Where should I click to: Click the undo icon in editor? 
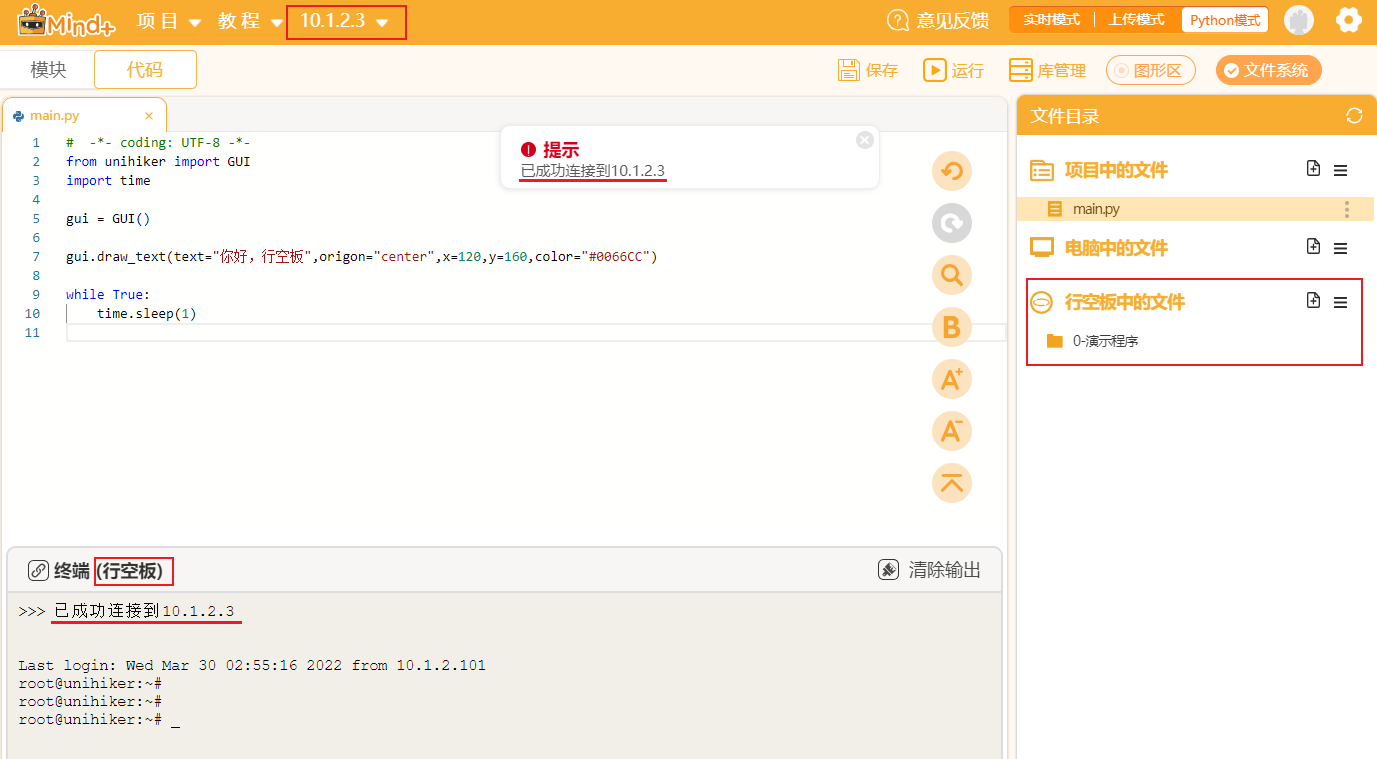(952, 171)
